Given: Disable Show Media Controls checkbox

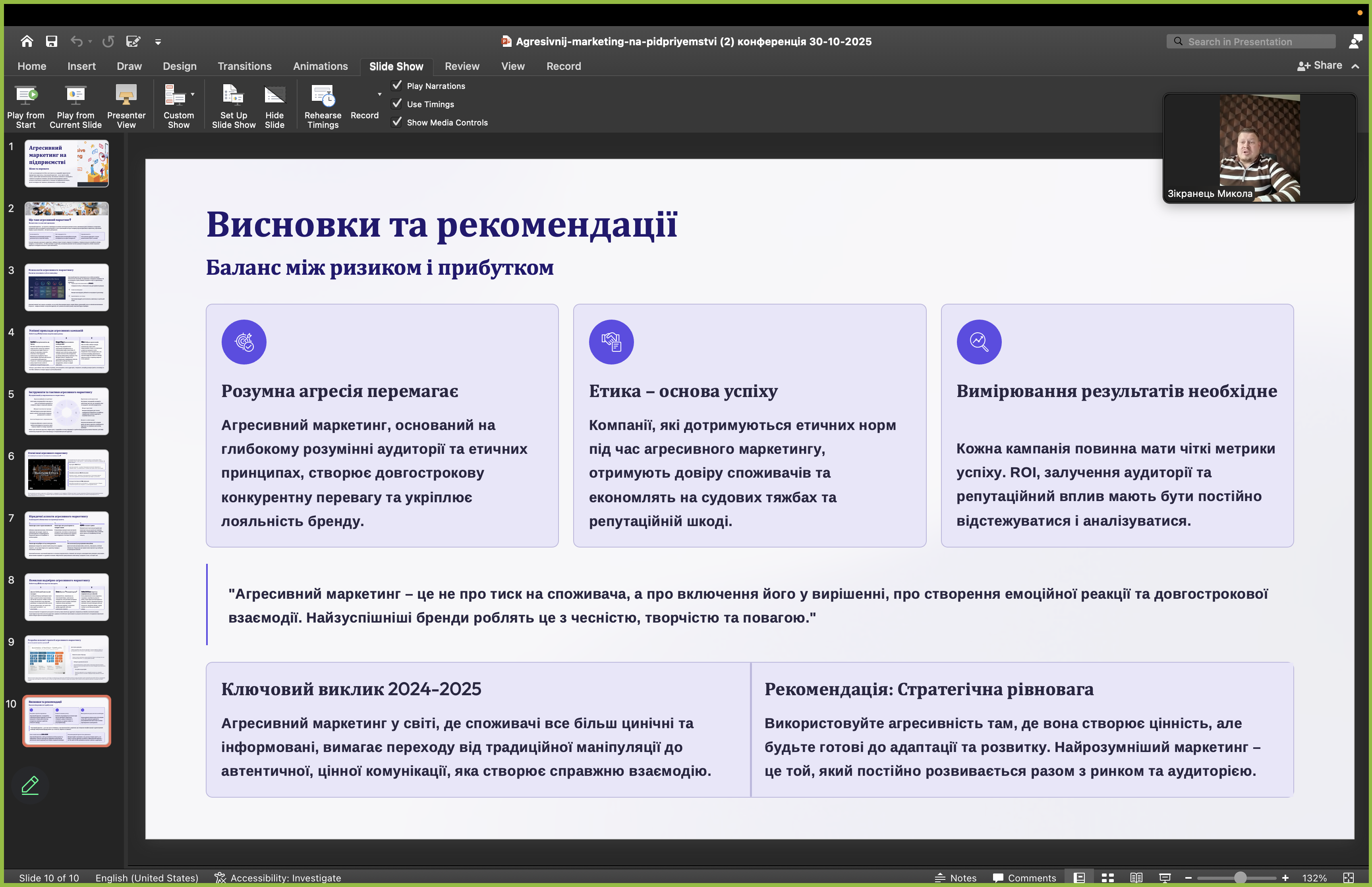Looking at the screenshot, I should coord(397,122).
